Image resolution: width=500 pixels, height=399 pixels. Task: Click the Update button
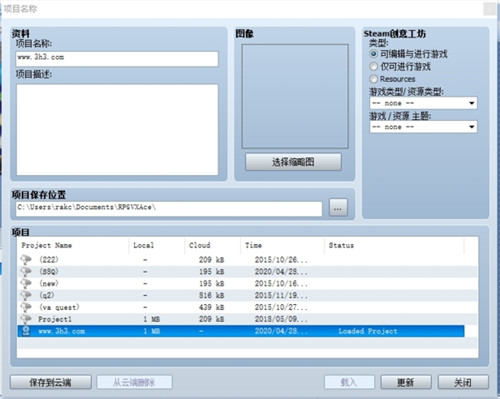click(x=406, y=382)
